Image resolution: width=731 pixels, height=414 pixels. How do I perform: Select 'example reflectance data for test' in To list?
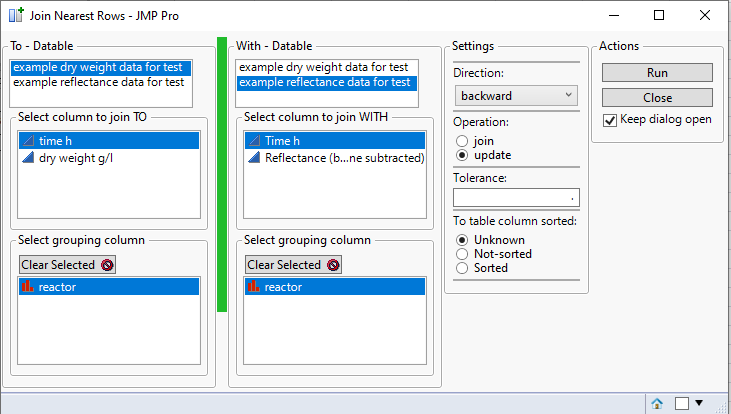(98, 82)
